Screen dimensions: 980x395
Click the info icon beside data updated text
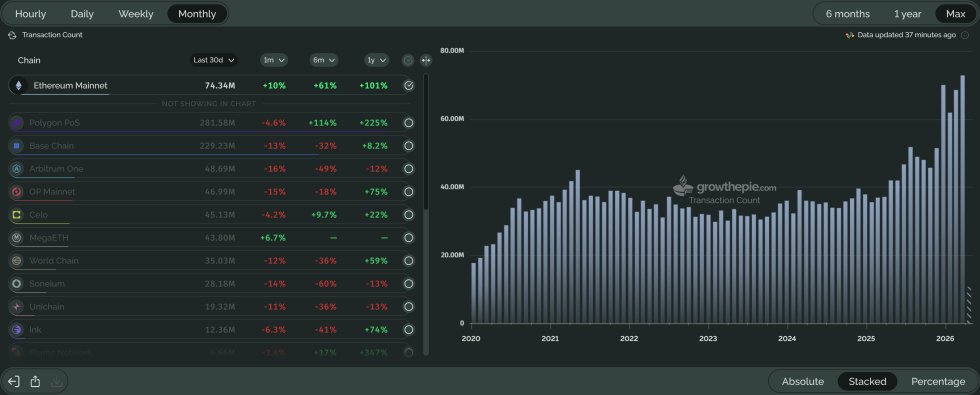click(x=965, y=35)
